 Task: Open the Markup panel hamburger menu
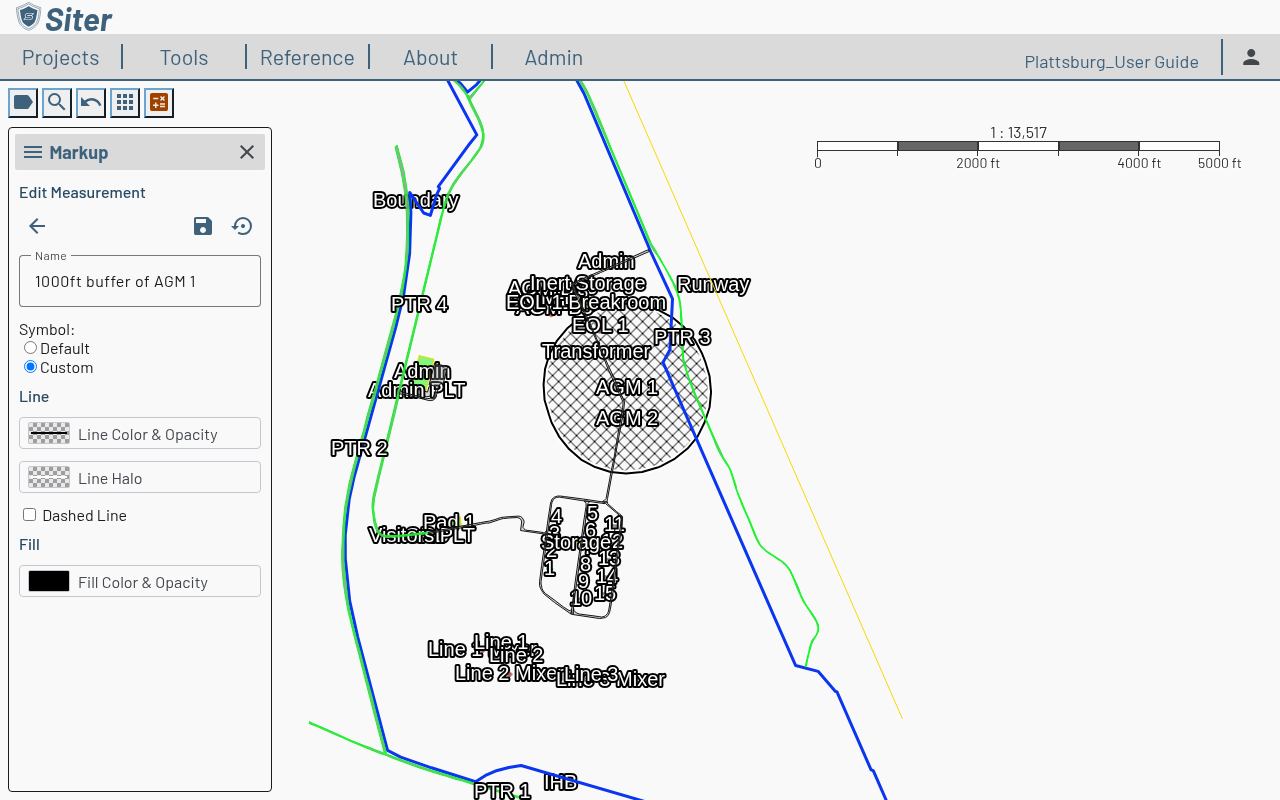(x=33, y=152)
